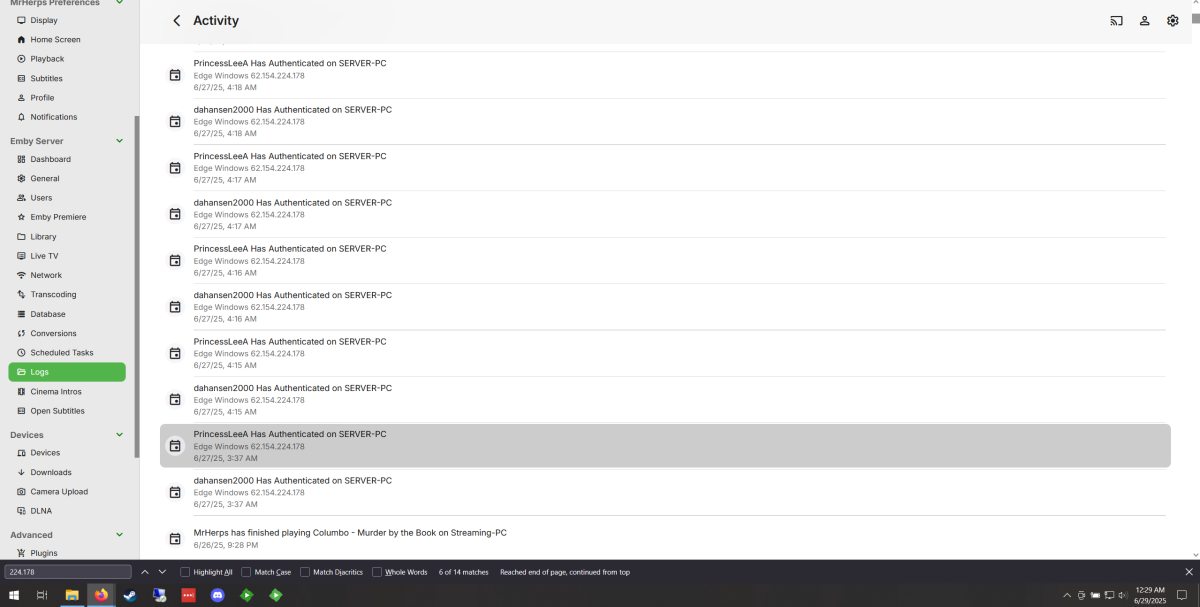Open Firefox from the taskbar
Viewport: 1200px width, 607px height.
tap(101, 595)
